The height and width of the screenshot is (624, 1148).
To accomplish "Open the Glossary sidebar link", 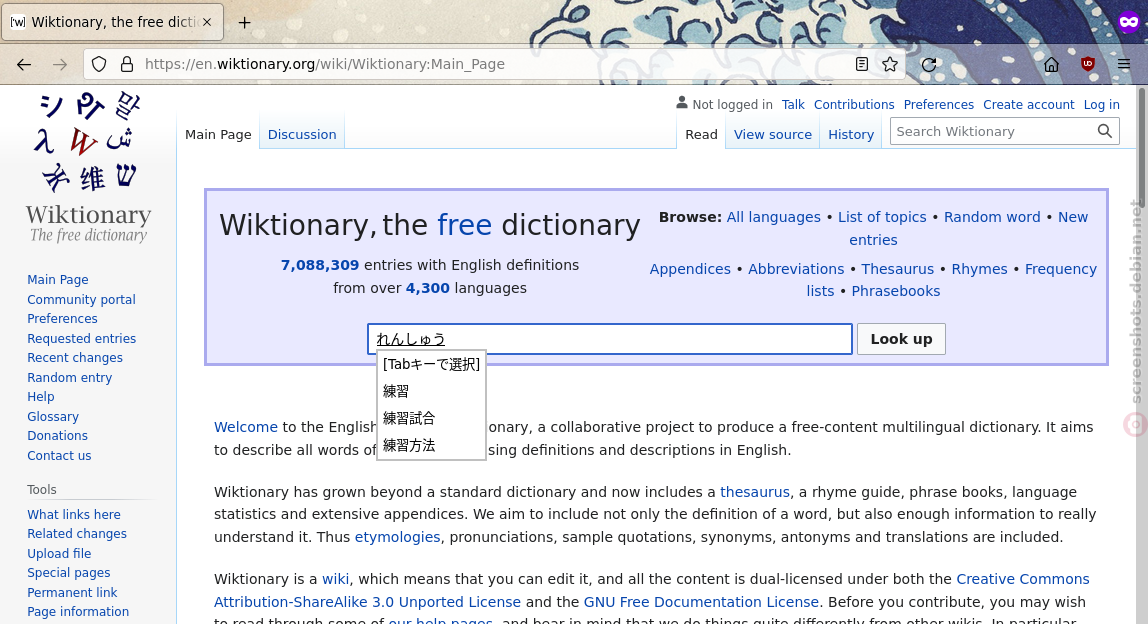I will 53,417.
